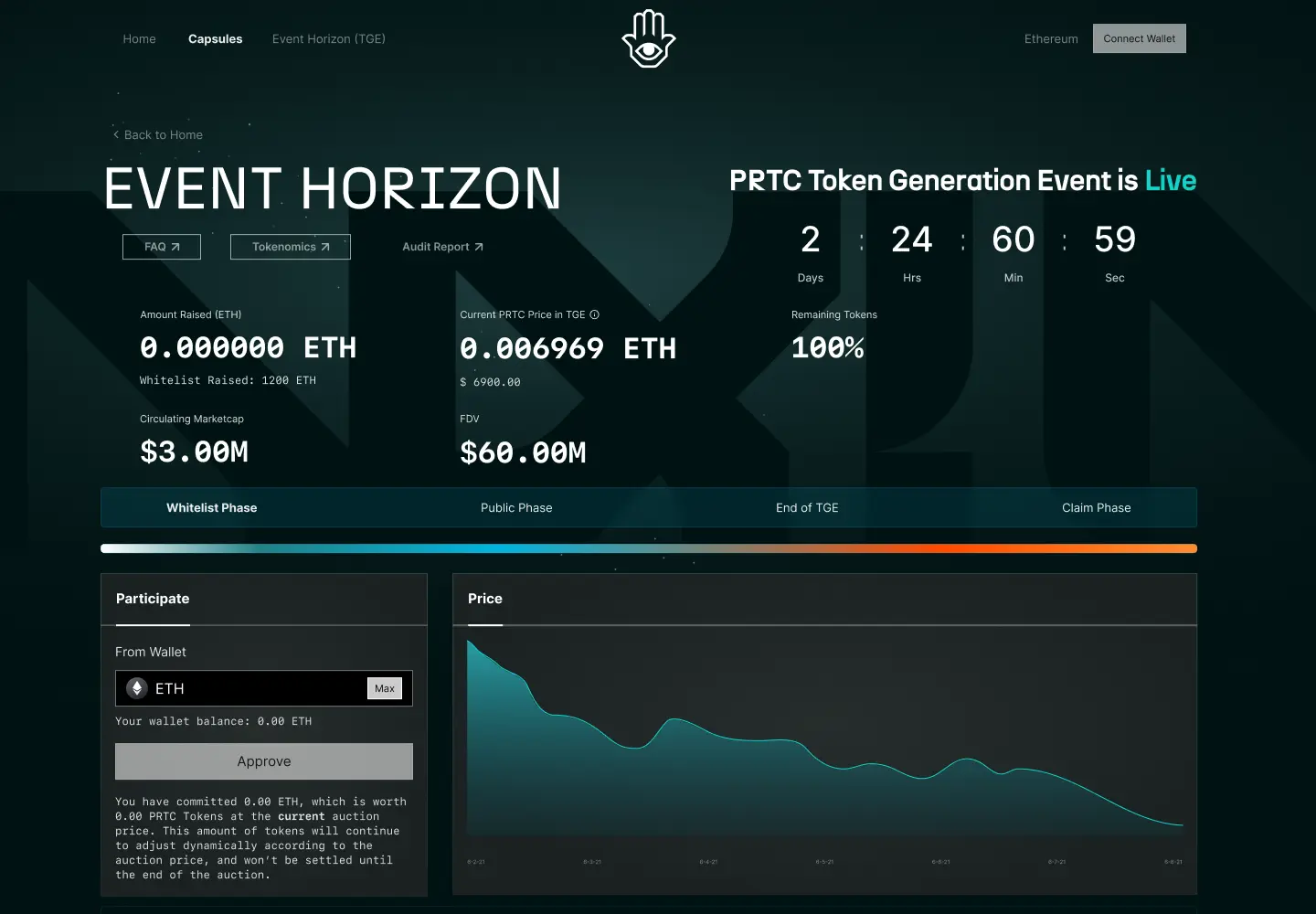Viewport: 1316px width, 914px height.
Task: Click the $60.00M FDV value
Action: point(523,452)
